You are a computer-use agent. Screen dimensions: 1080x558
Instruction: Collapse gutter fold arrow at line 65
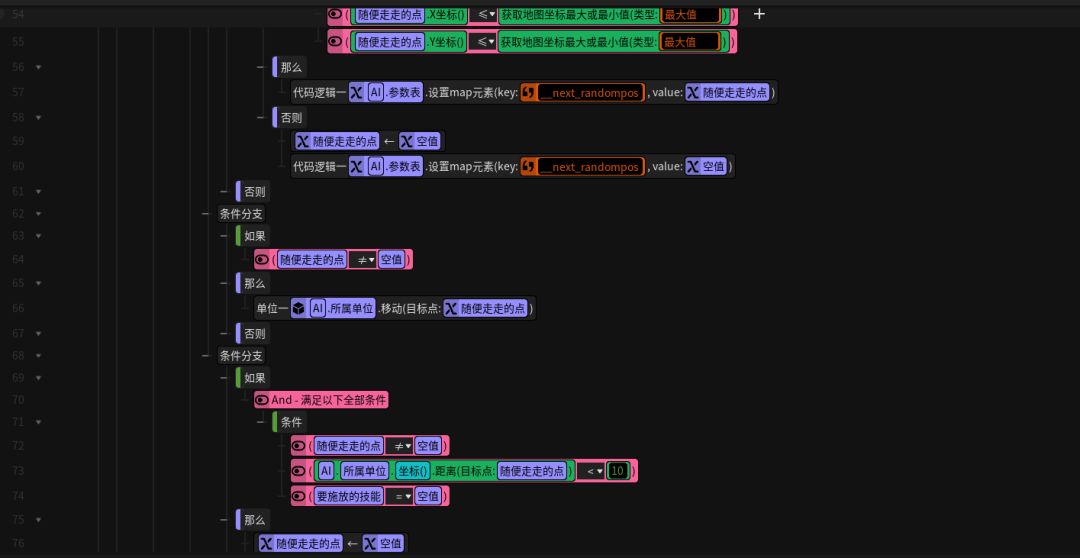[39, 283]
